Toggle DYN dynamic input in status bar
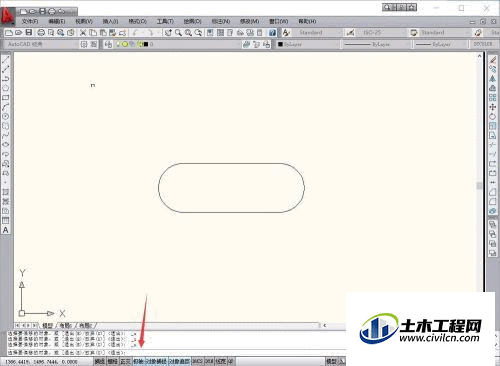 (209, 361)
